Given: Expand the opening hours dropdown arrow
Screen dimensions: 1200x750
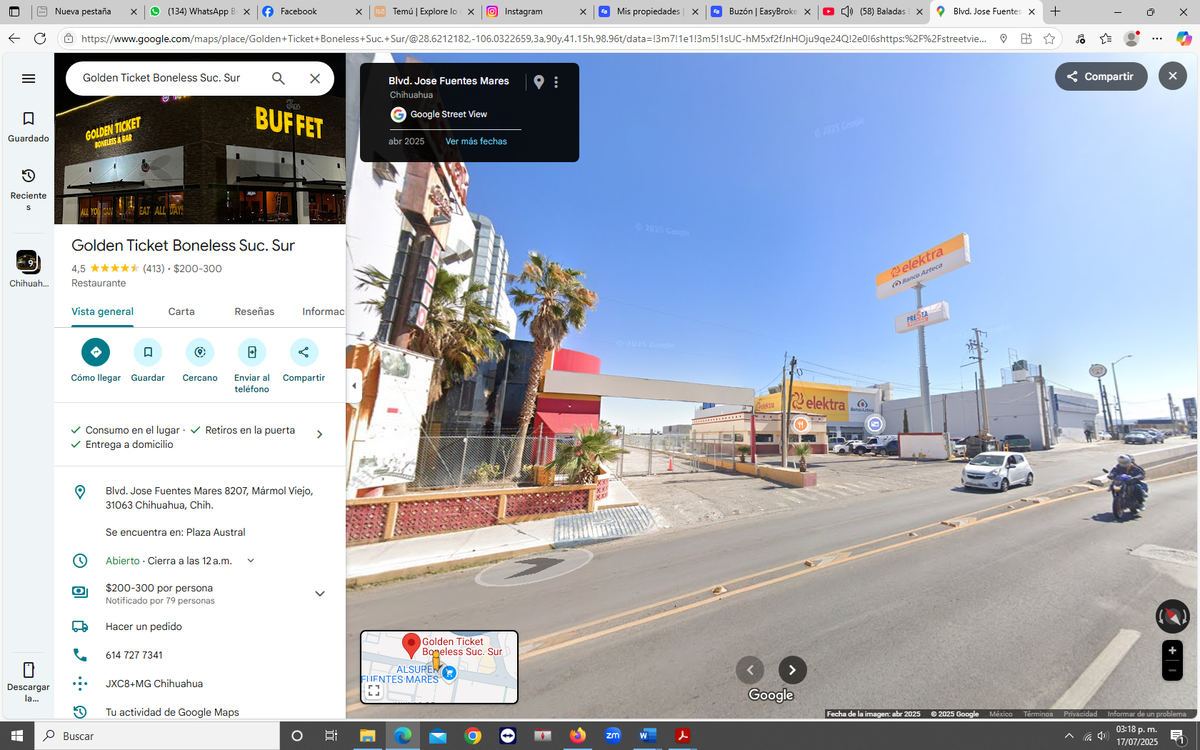Looking at the screenshot, I should pyautogui.click(x=250, y=561).
